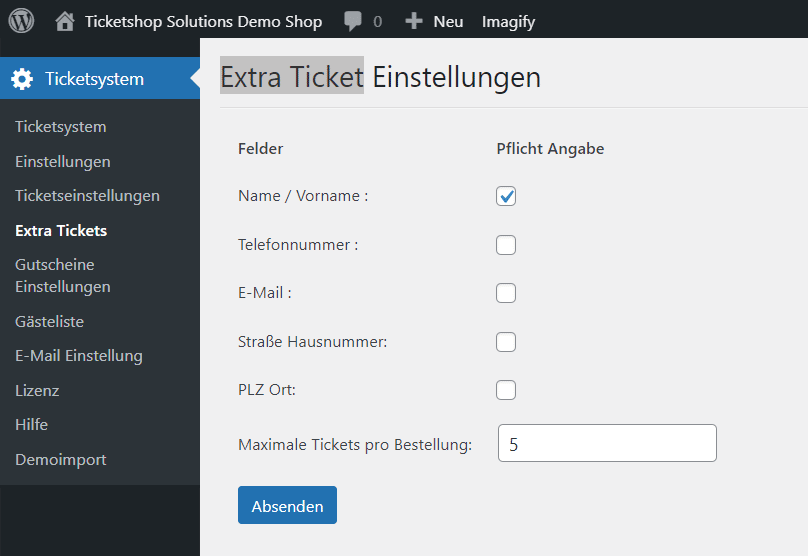Screen dimensions: 808x556
Task: Click the Straße Hausnummer label
Action: click(313, 342)
